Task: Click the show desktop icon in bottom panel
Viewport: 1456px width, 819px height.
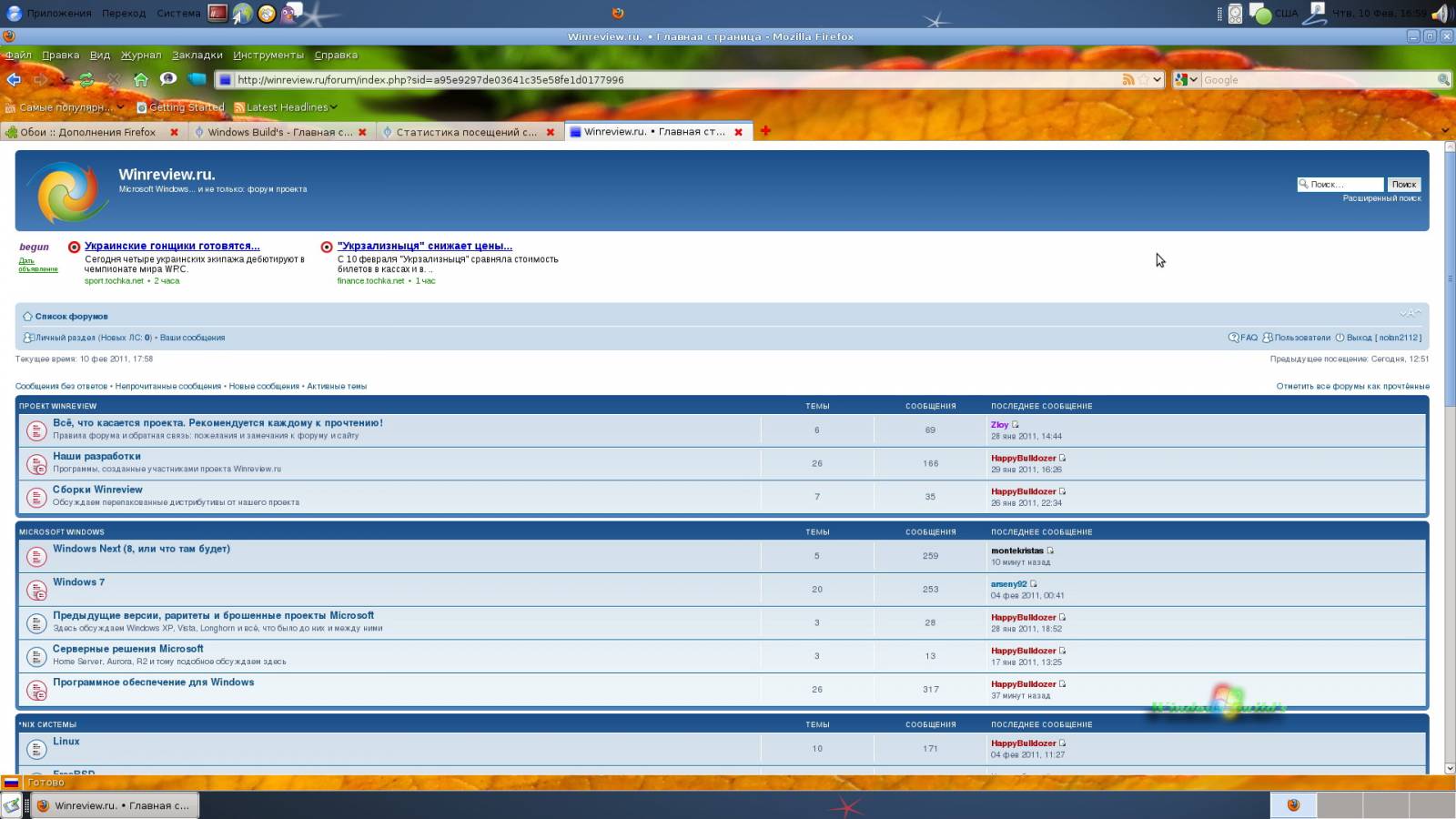Action: (x=12, y=805)
